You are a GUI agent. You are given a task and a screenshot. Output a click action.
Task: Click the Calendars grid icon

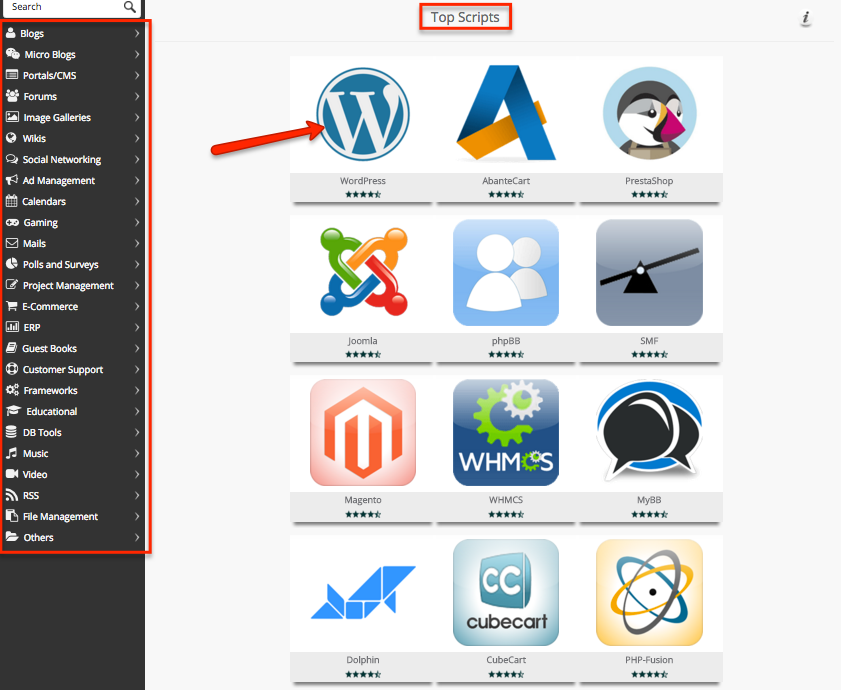point(12,201)
